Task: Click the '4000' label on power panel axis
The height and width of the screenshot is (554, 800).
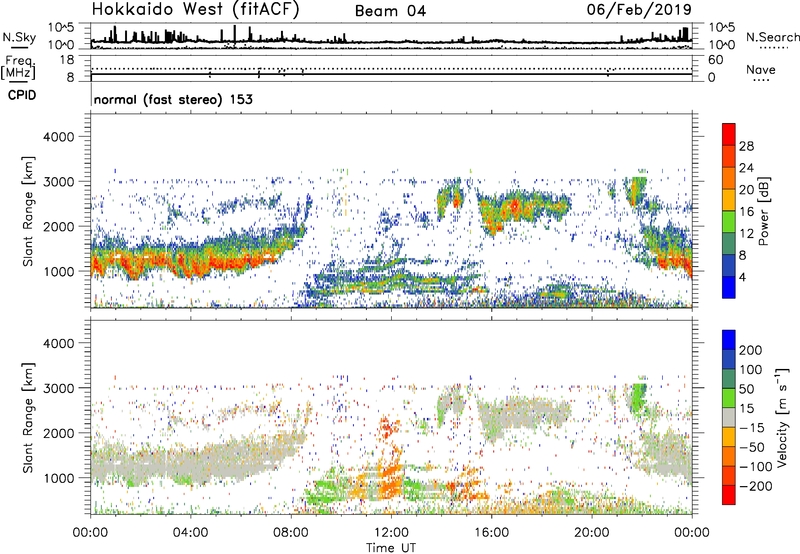Action: click(58, 137)
